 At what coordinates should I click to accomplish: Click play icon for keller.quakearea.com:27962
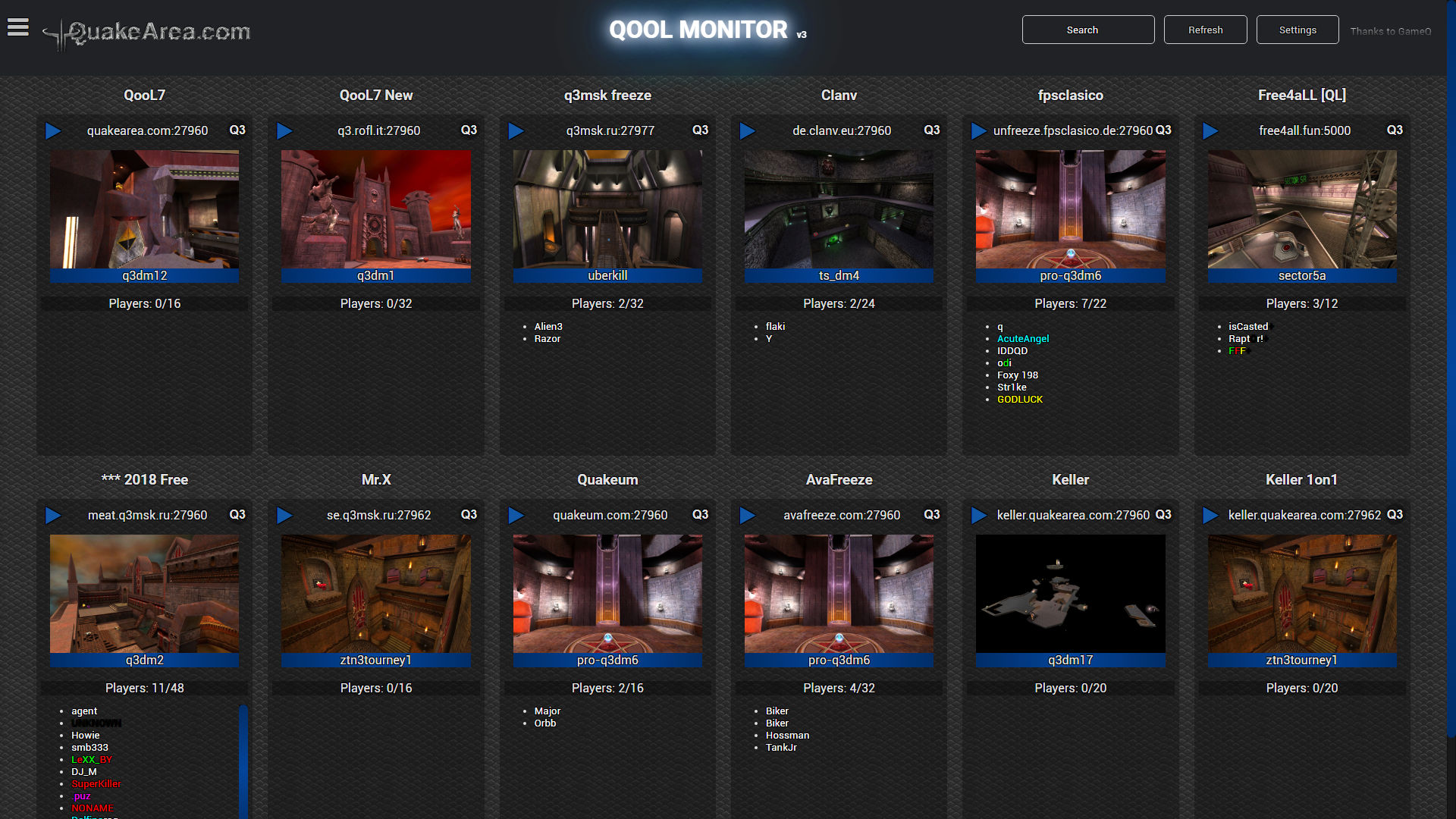pyautogui.click(x=1210, y=516)
